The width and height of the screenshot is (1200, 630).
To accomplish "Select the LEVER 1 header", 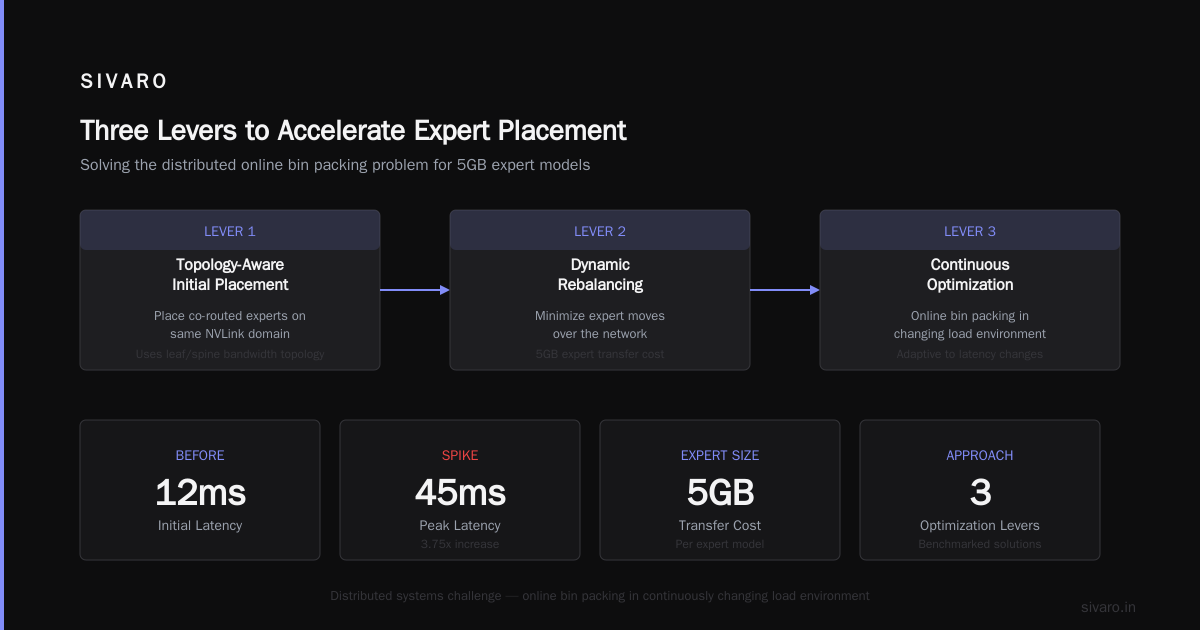I will pyautogui.click(x=230, y=231).
